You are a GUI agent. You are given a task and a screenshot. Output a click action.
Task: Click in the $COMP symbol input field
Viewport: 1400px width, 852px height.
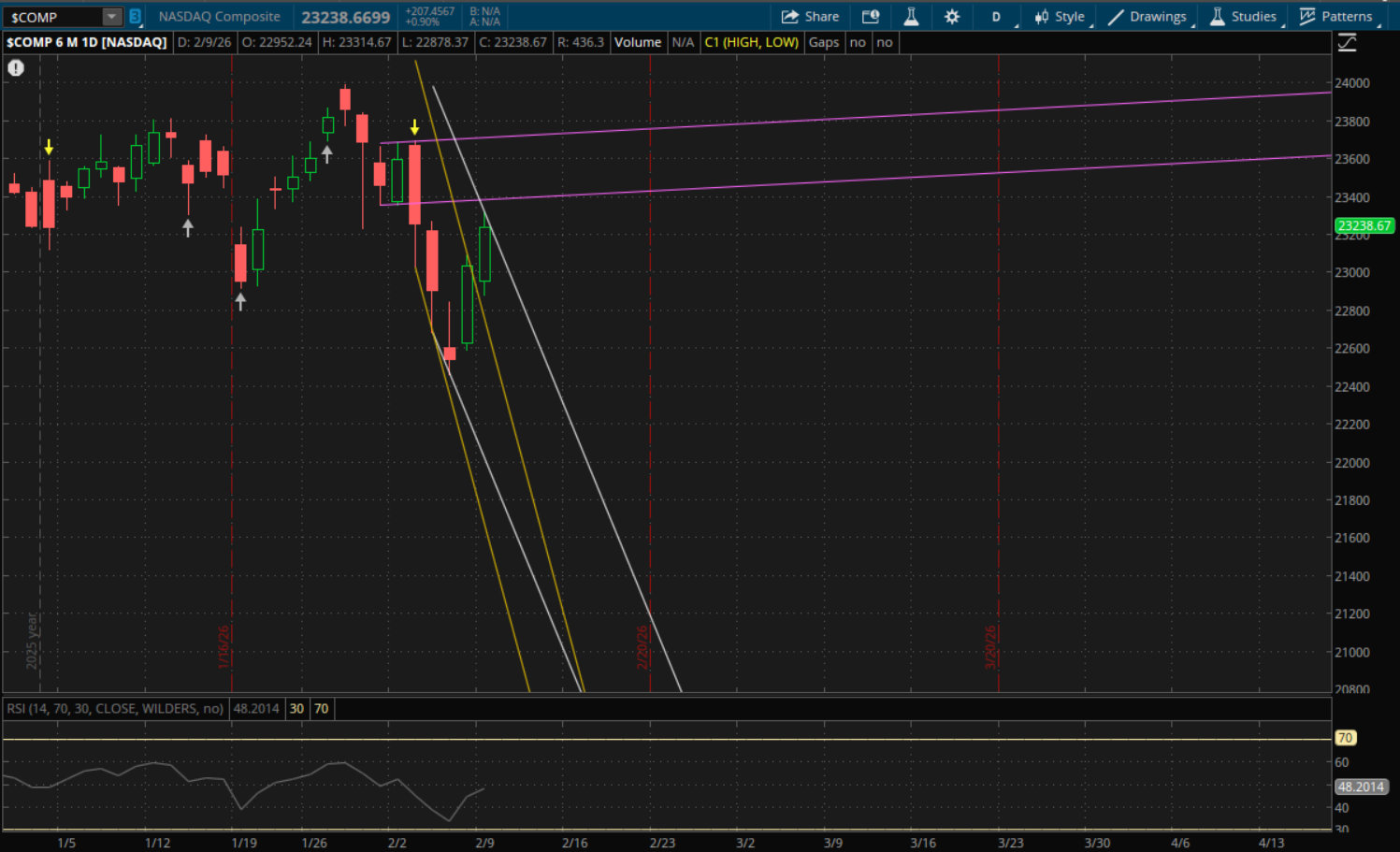coord(51,17)
